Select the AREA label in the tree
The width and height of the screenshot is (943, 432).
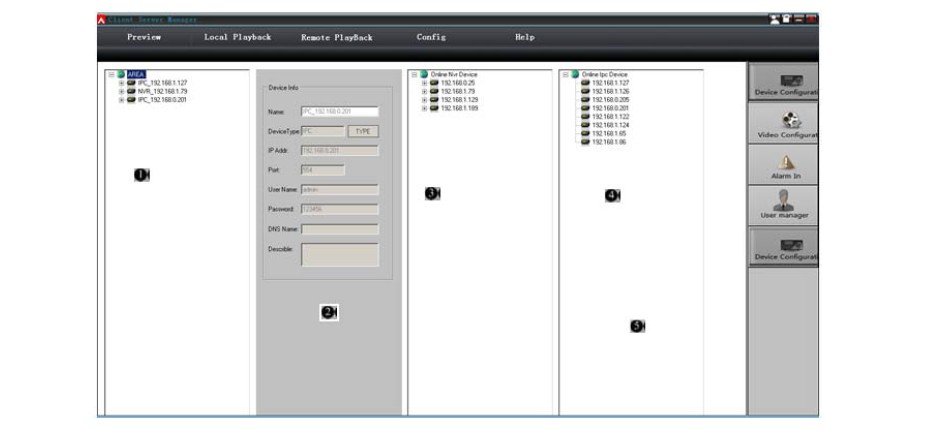tap(137, 75)
